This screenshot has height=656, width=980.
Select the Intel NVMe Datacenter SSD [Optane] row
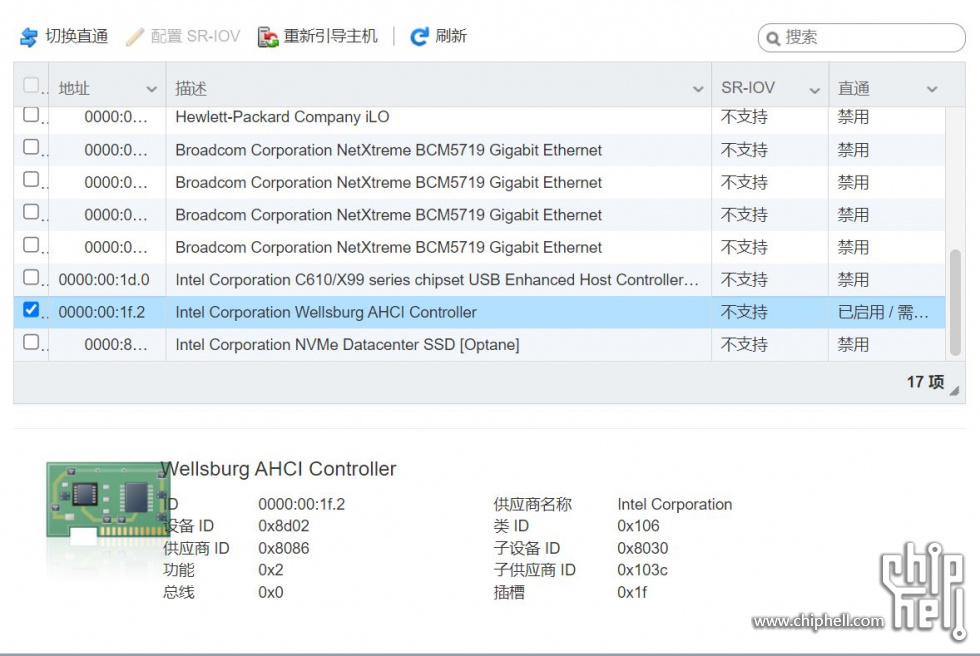click(479, 344)
